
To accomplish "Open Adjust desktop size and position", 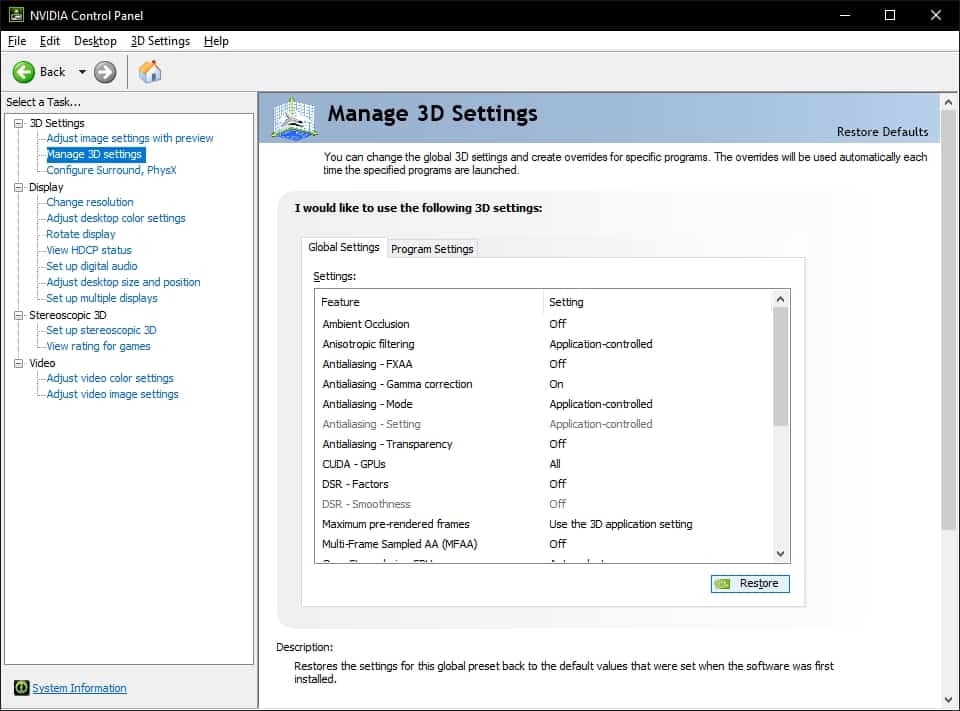I will [123, 282].
